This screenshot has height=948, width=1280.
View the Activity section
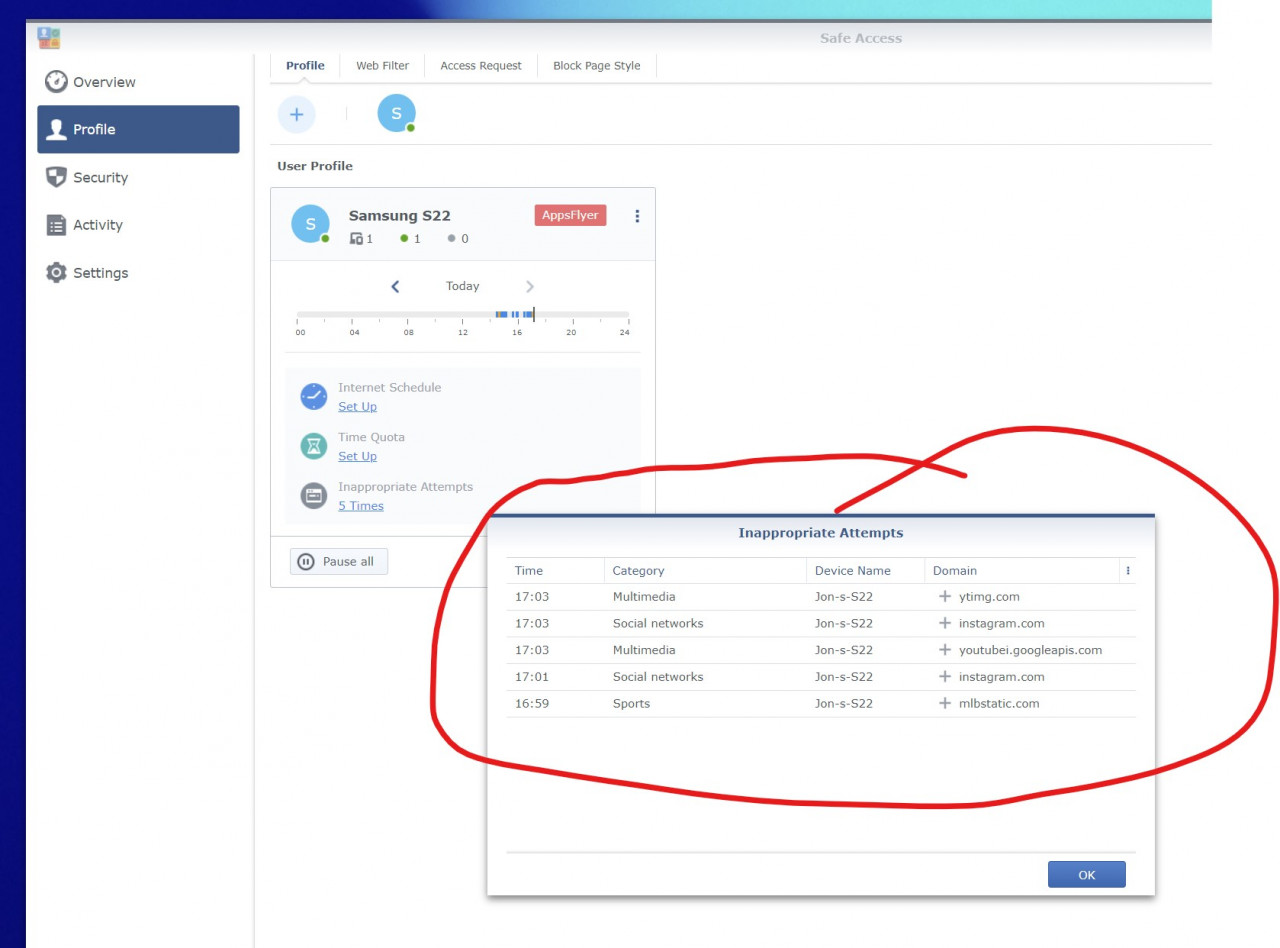[97, 225]
